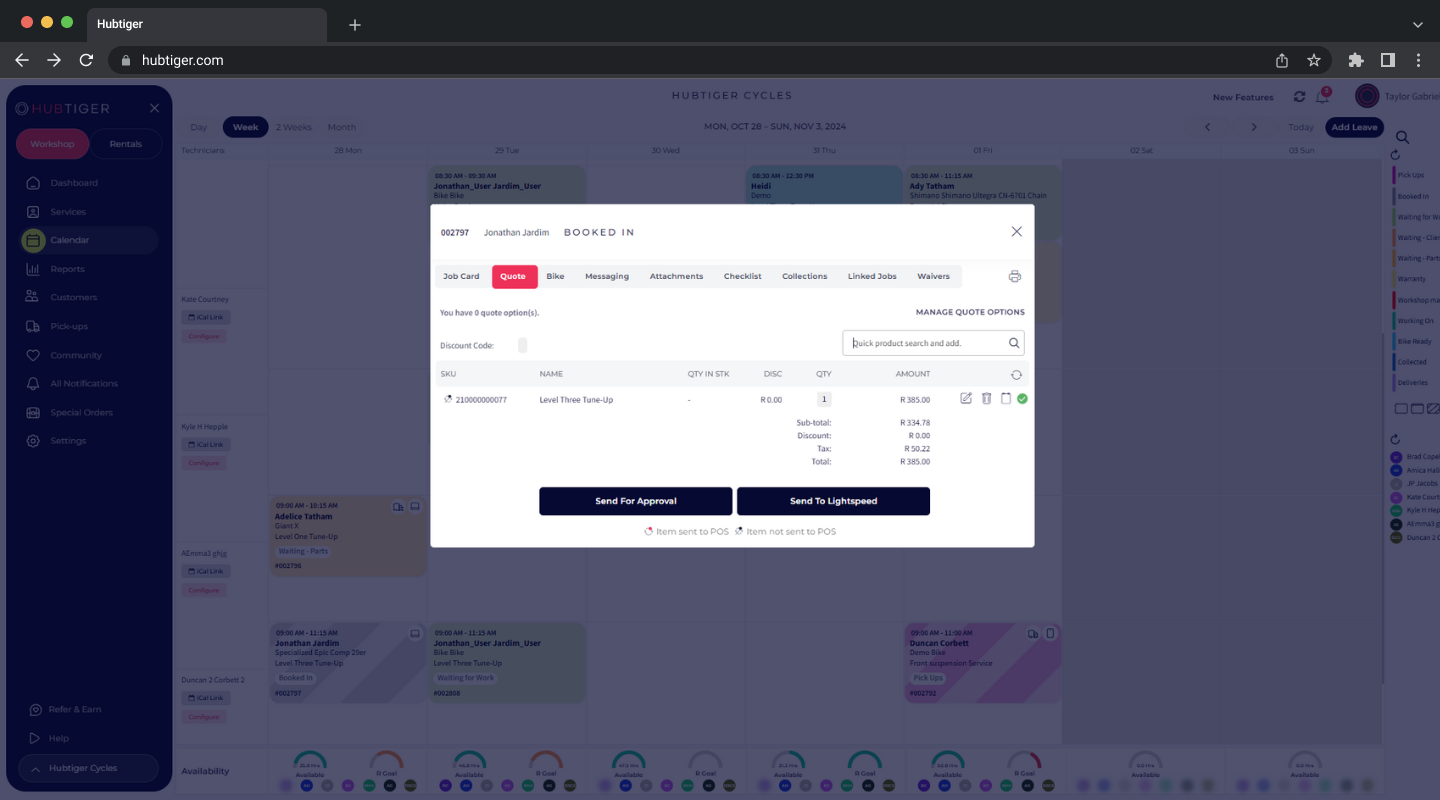Open the browser tab dropdown arrow

point(1418,24)
